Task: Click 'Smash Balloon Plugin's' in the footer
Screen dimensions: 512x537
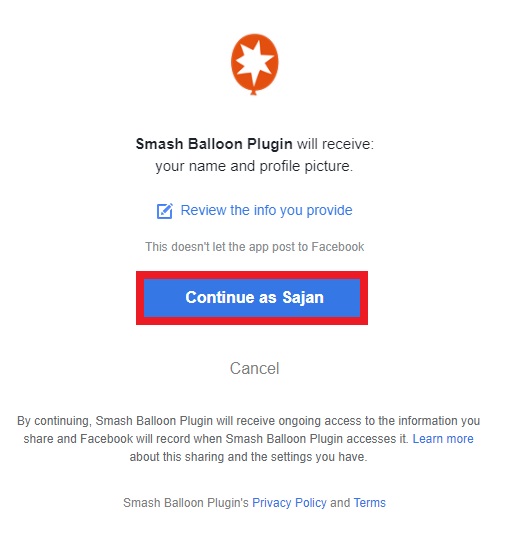Action: point(186,503)
